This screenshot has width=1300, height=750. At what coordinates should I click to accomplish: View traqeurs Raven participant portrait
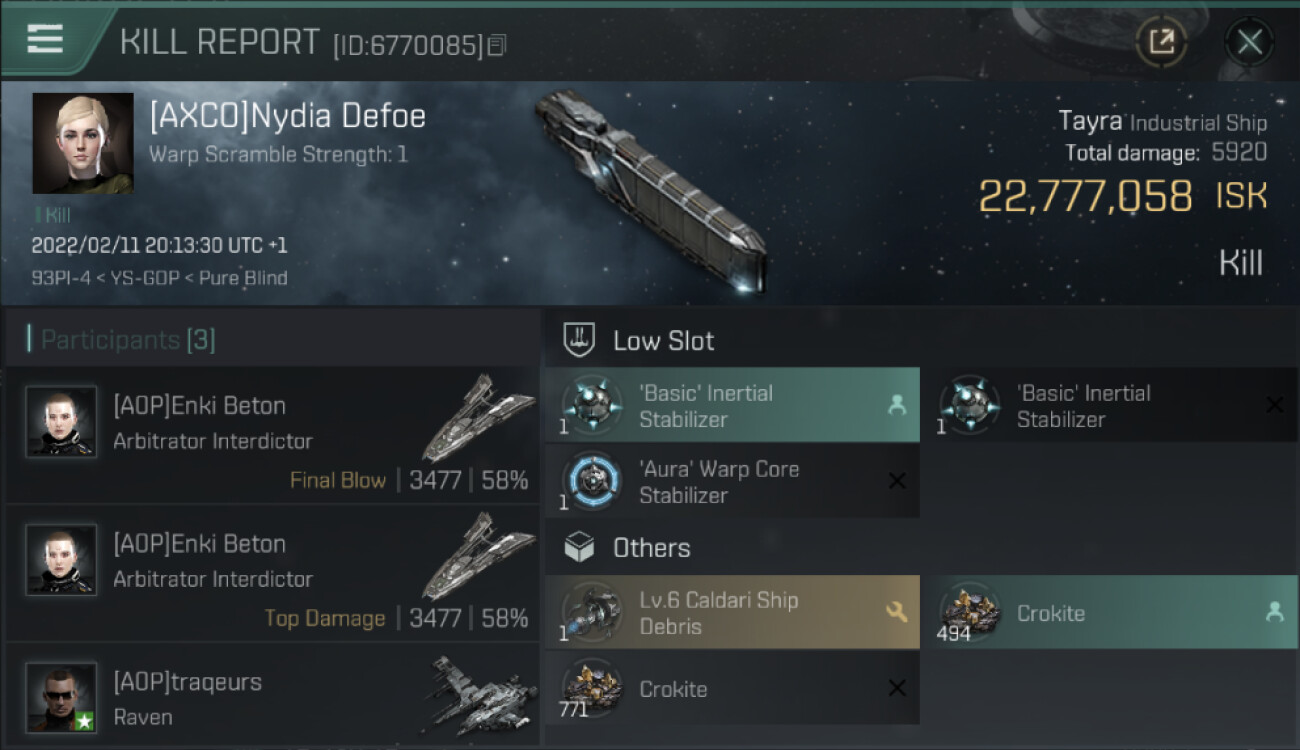click(61, 697)
